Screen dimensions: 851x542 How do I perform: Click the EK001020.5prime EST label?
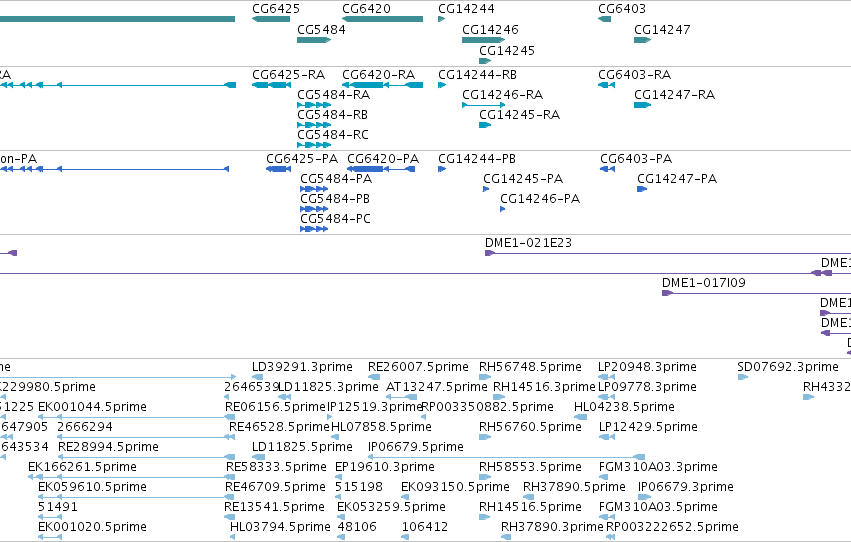click(92, 527)
